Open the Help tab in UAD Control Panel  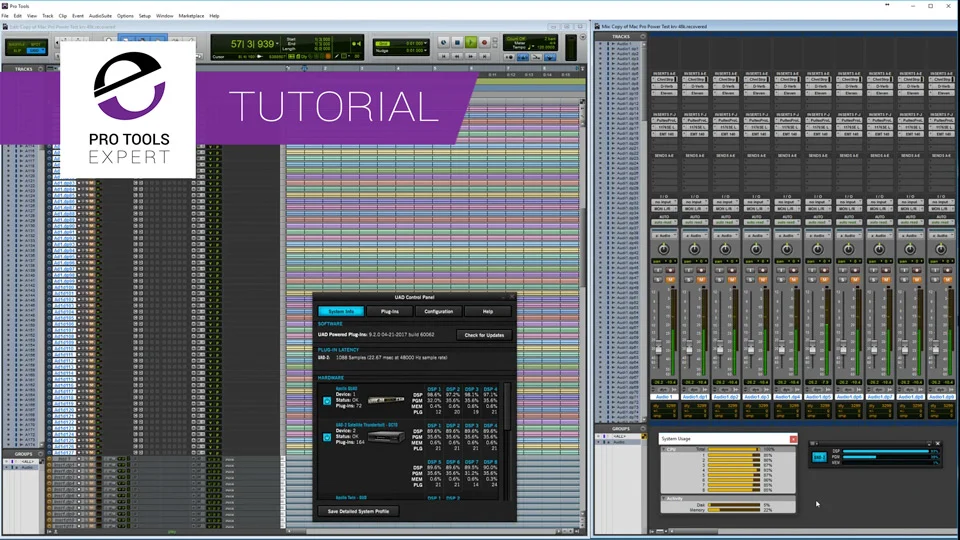487,311
